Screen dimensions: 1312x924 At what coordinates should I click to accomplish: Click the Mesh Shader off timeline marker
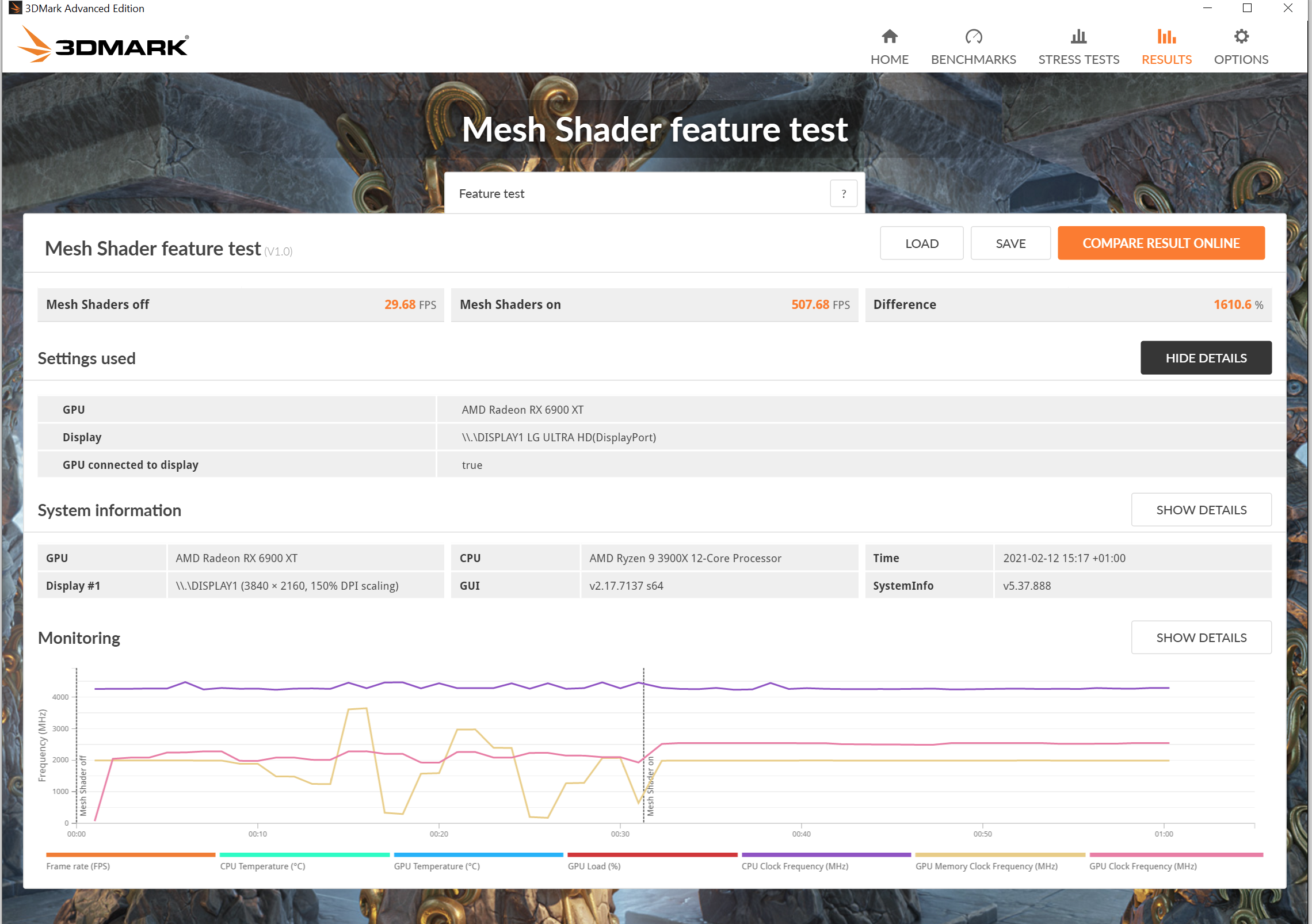tap(83, 786)
